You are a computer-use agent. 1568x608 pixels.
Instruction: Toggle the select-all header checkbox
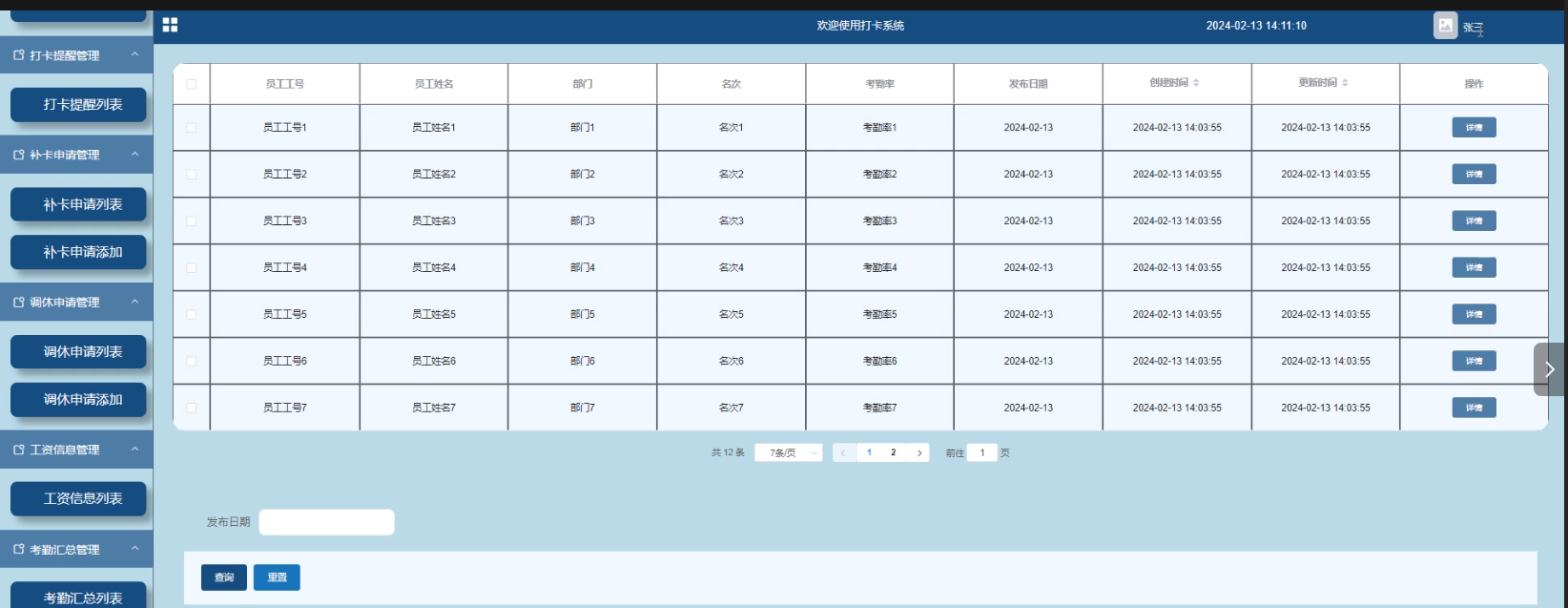[x=191, y=84]
